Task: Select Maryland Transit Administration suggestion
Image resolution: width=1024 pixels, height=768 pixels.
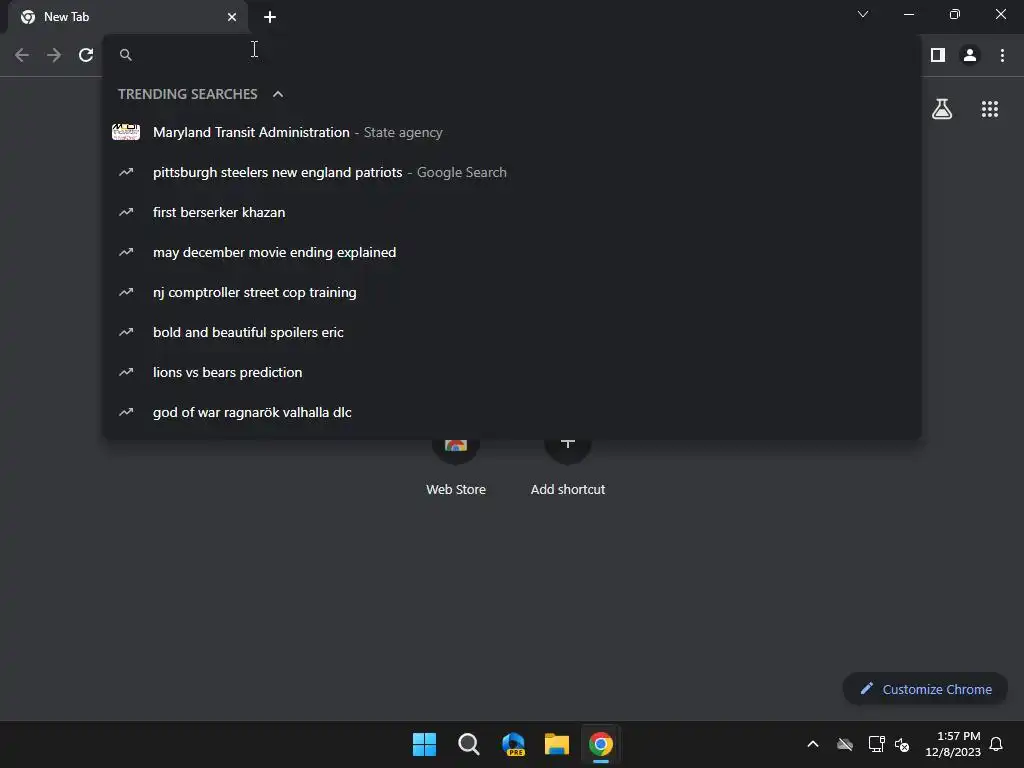Action: (512, 133)
